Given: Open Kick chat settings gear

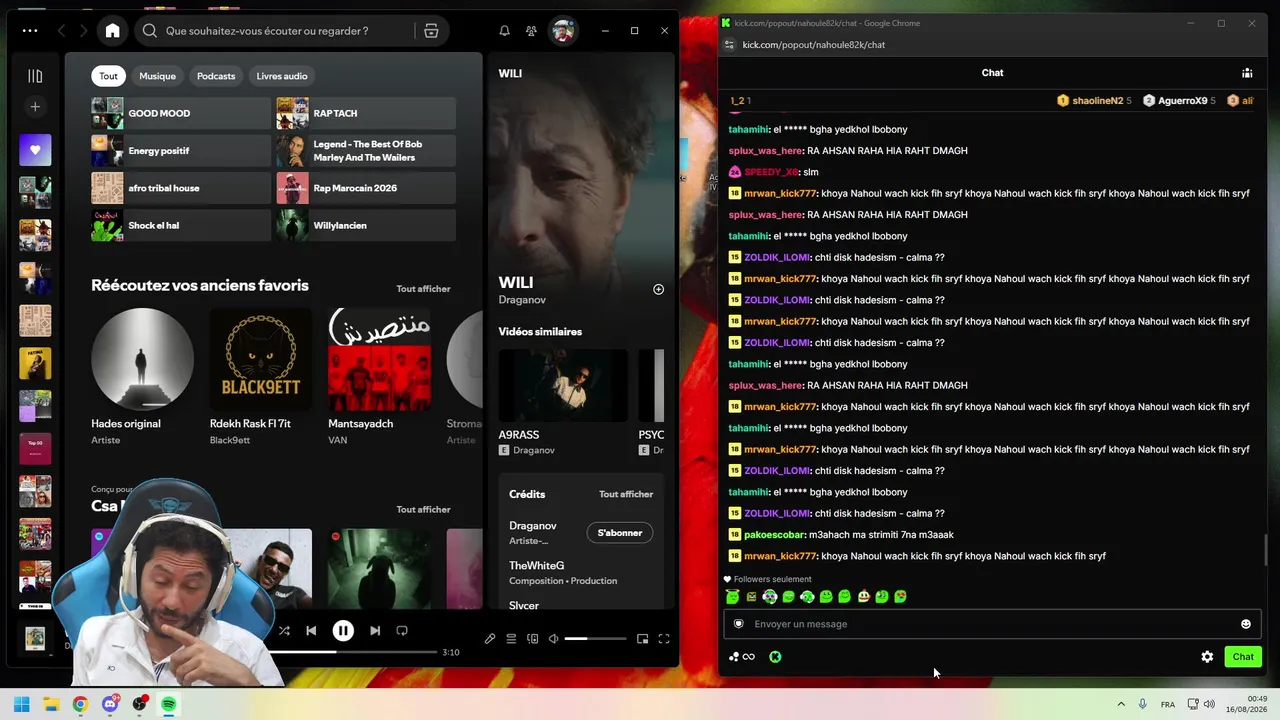Looking at the screenshot, I should (1207, 657).
